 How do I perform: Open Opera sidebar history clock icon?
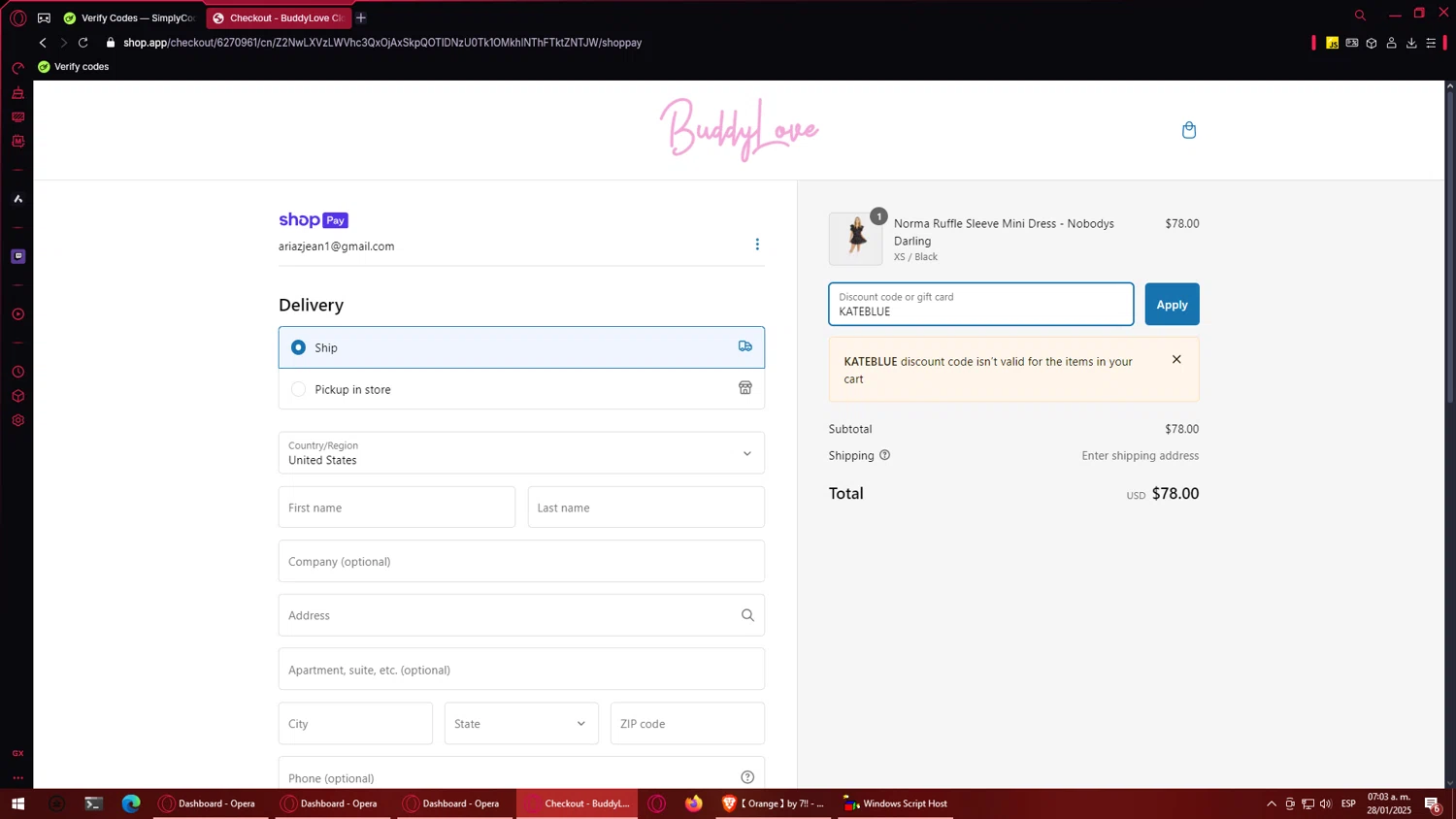pos(17,372)
